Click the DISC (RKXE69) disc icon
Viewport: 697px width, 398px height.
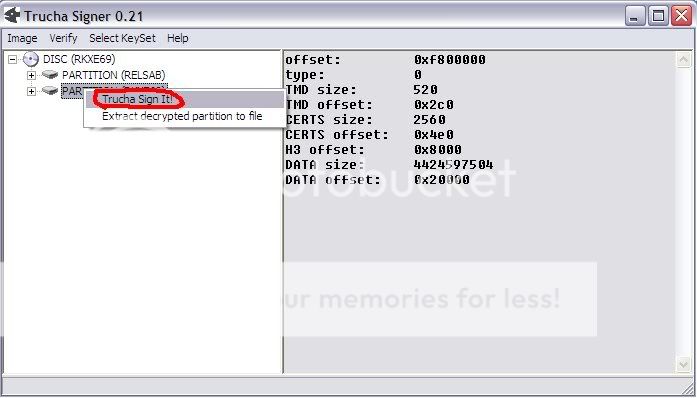(31, 59)
